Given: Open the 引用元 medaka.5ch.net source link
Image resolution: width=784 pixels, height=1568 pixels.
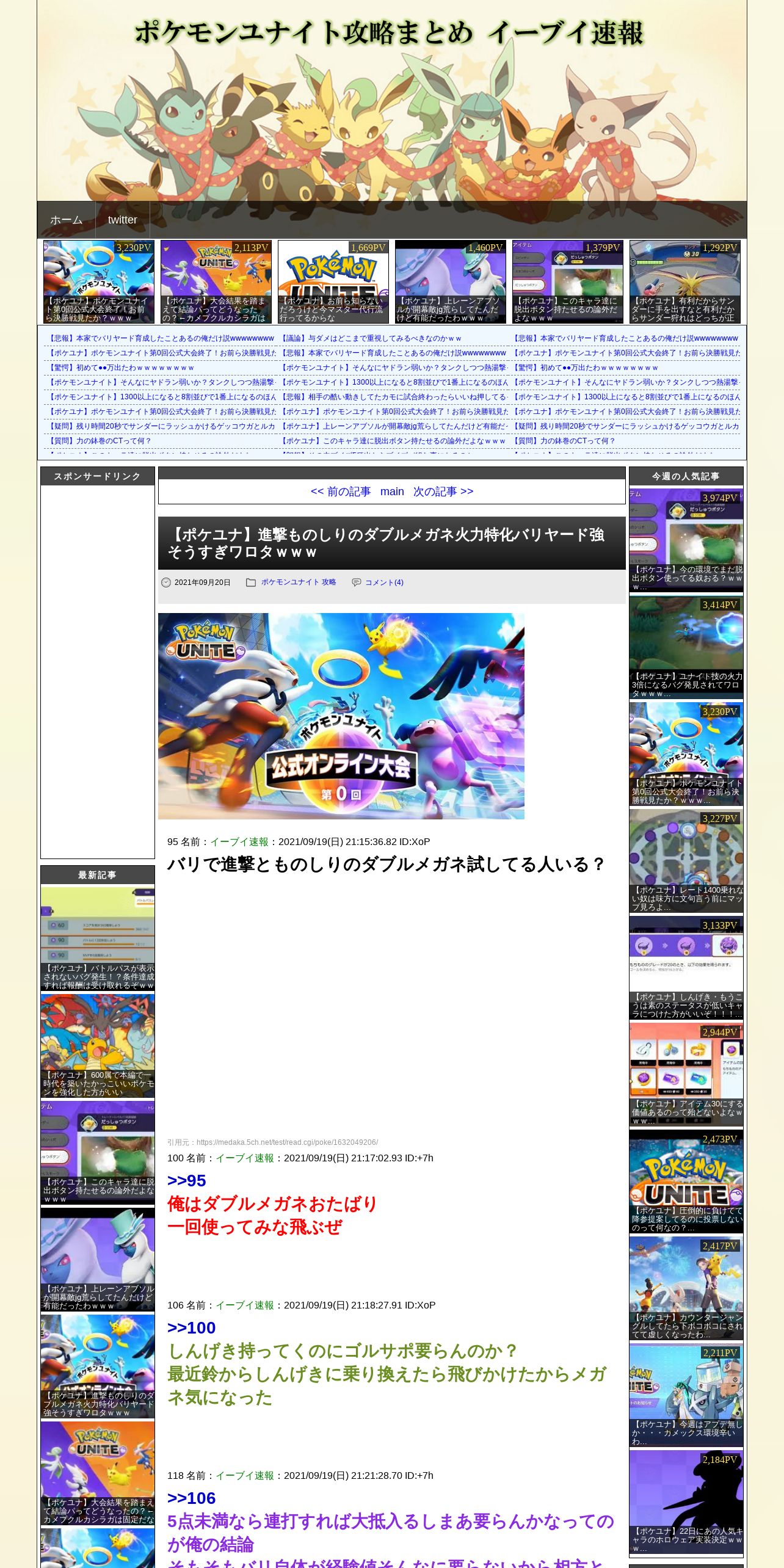Looking at the screenshot, I should point(287,1142).
